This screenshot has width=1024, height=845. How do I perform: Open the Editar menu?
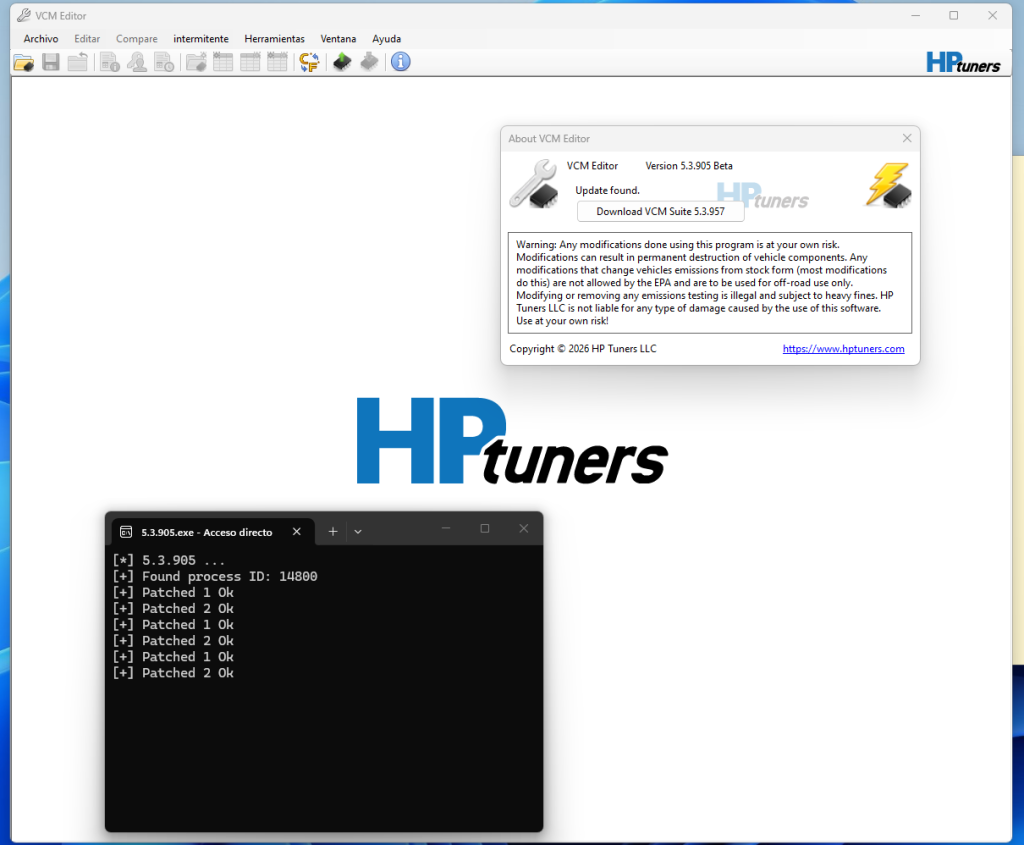[x=87, y=39]
